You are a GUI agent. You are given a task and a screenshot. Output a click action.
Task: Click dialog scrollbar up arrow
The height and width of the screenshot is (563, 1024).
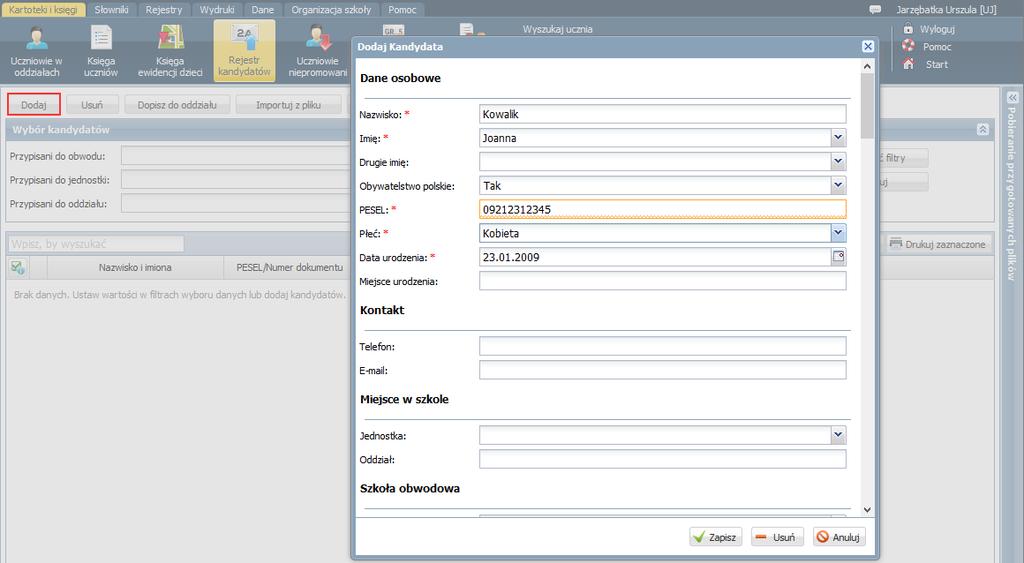867,66
